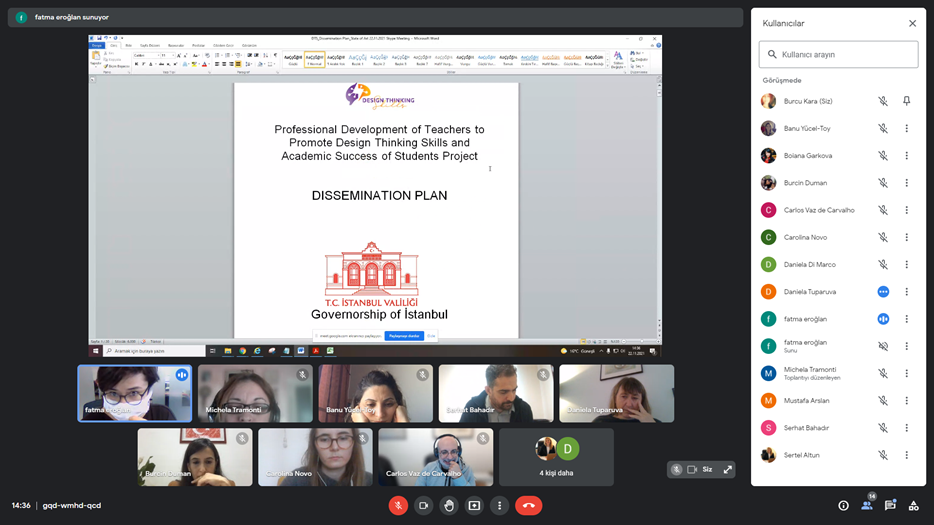Toggle the mic-off icon for Serhat Bahadır
Screen dimensions: 934x525
click(883, 428)
